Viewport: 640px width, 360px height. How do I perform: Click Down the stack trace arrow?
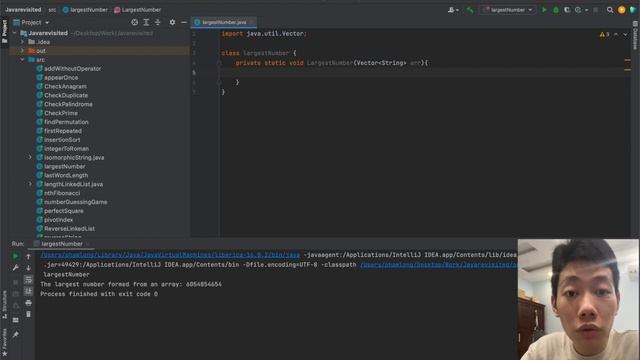(28, 268)
